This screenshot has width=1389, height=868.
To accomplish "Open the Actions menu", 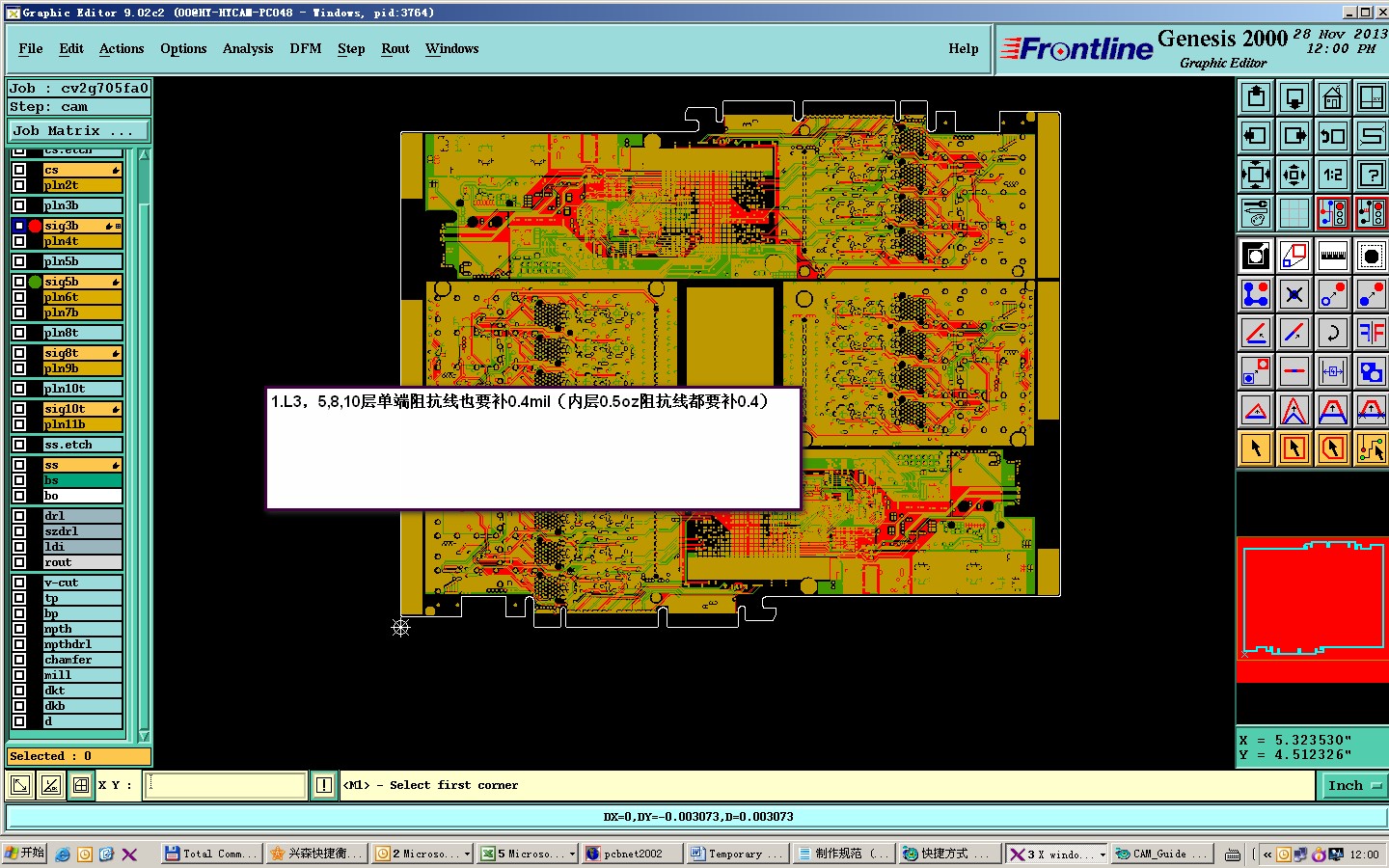I will click(x=122, y=48).
